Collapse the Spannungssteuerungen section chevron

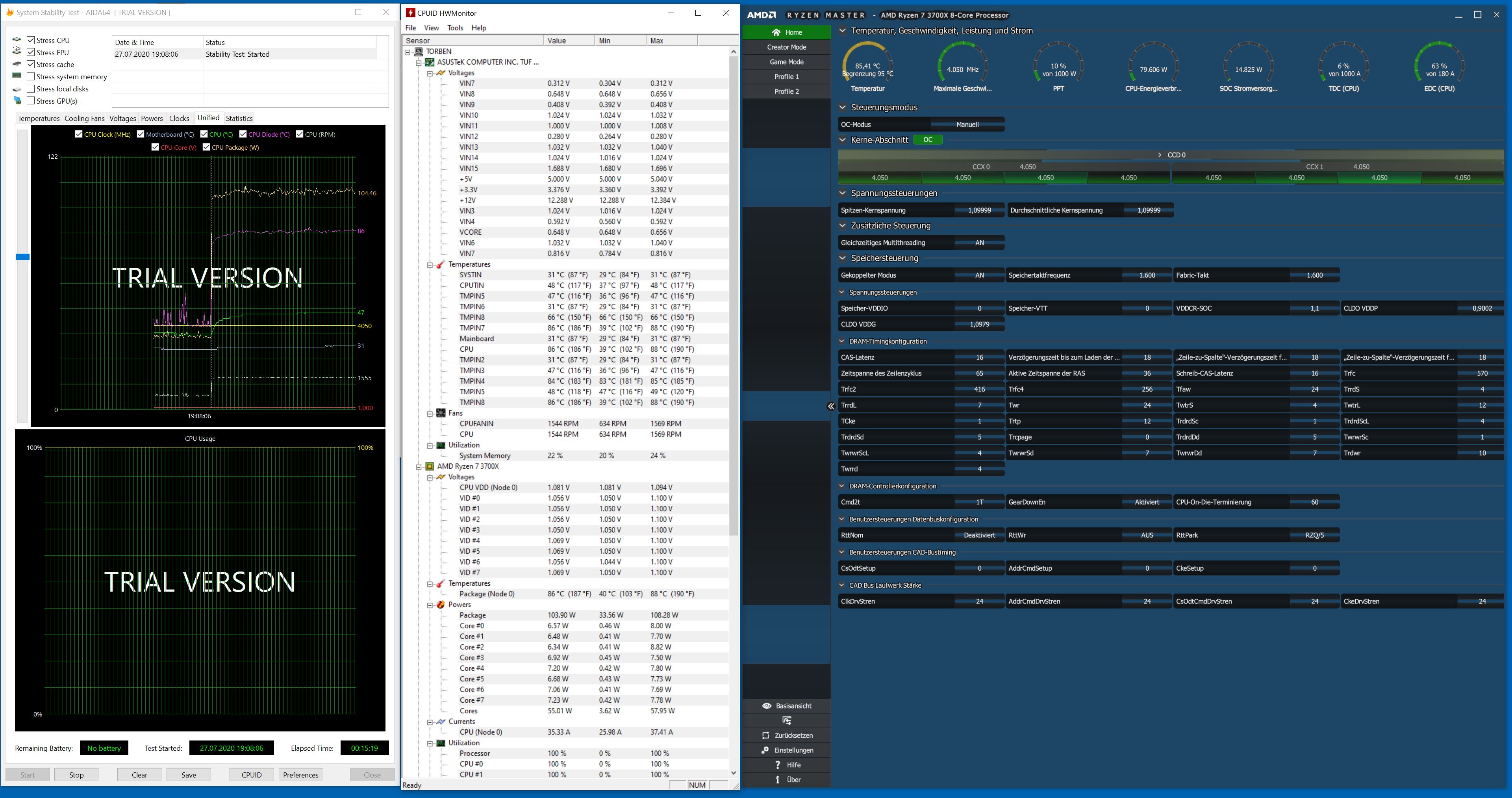pyautogui.click(x=843, y=193)
